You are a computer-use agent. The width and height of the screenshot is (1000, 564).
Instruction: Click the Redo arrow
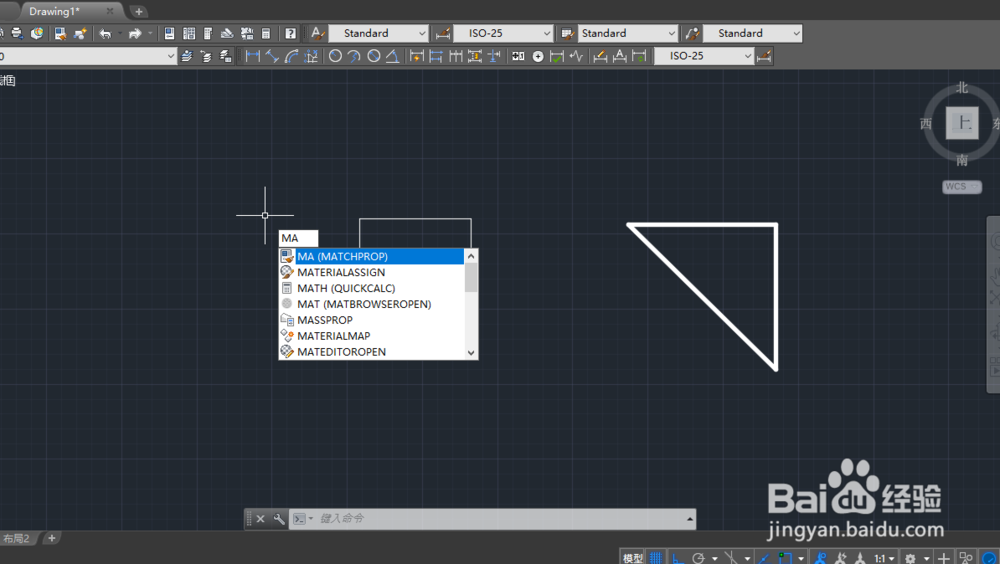(135, 34)
